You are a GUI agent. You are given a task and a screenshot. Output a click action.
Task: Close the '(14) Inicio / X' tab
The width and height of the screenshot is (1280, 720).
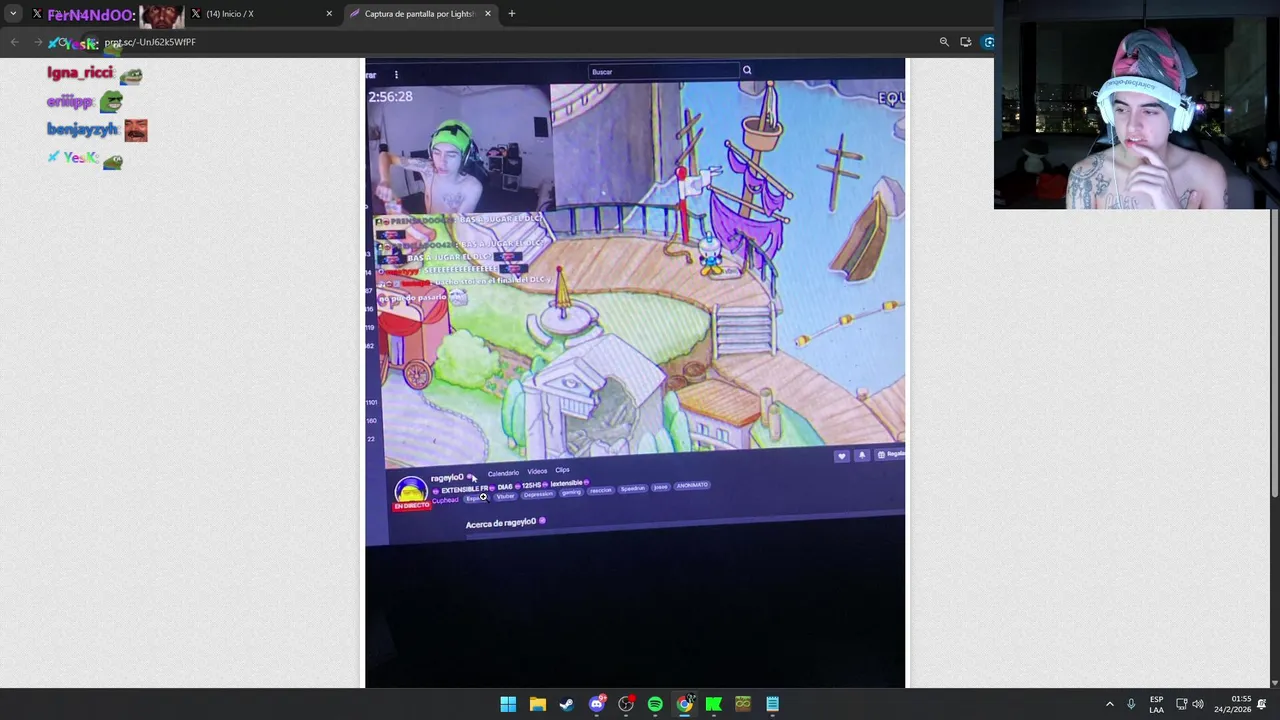tap(329, 14)
